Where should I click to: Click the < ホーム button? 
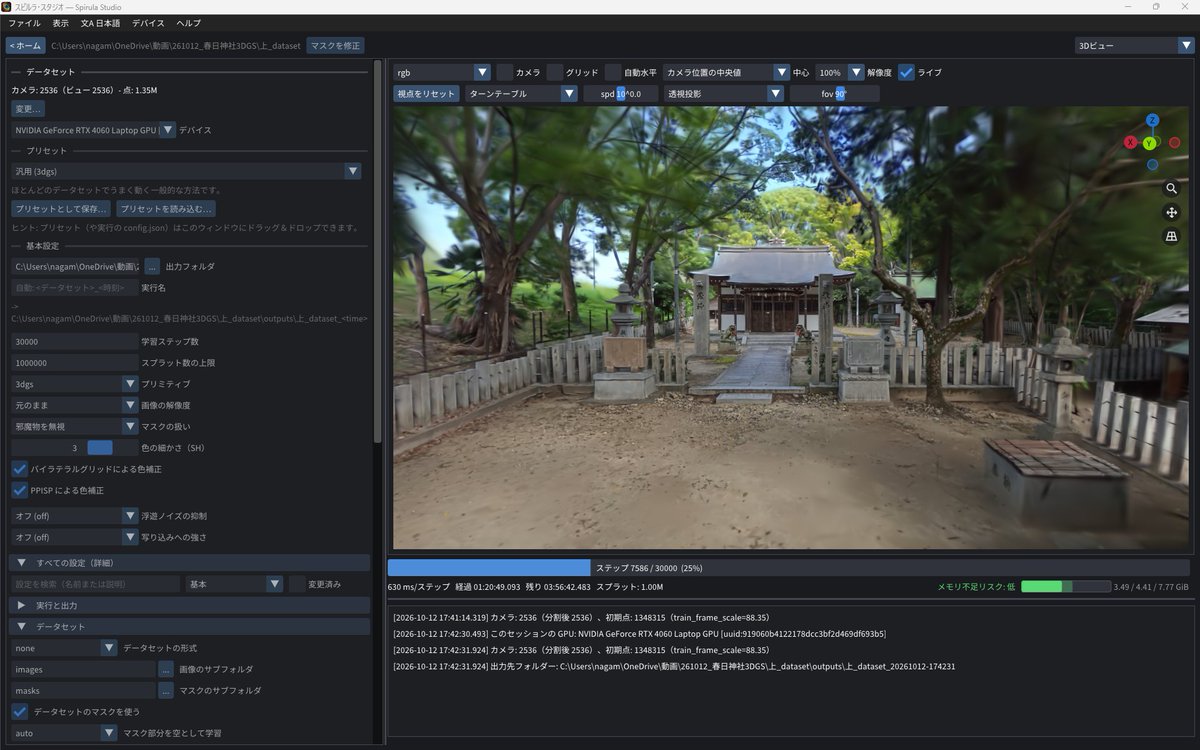25,45
